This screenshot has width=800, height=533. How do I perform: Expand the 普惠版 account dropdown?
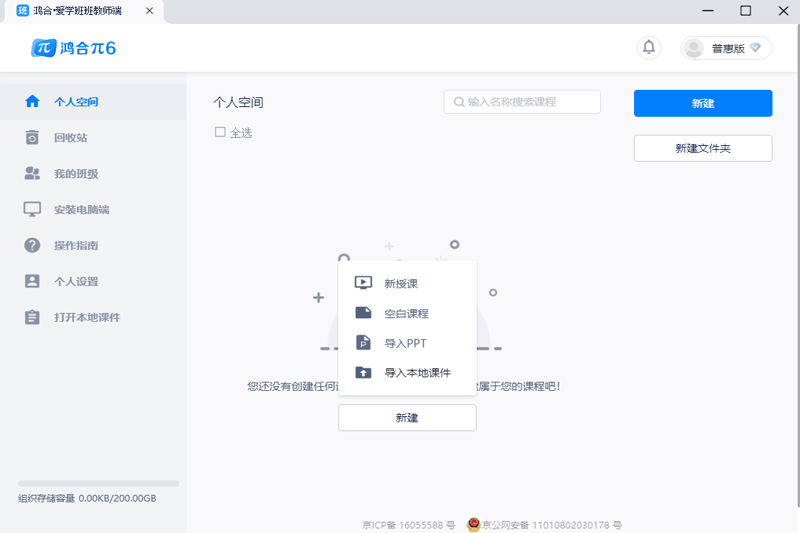coord(726,48)
